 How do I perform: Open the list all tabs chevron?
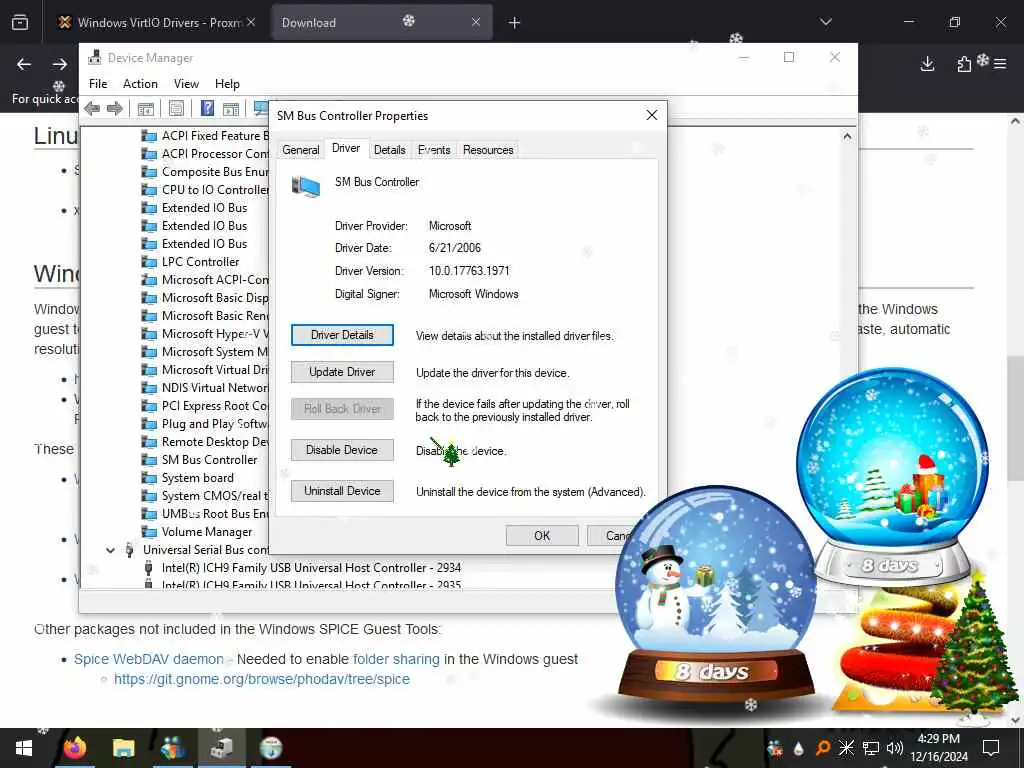(826, 22)
